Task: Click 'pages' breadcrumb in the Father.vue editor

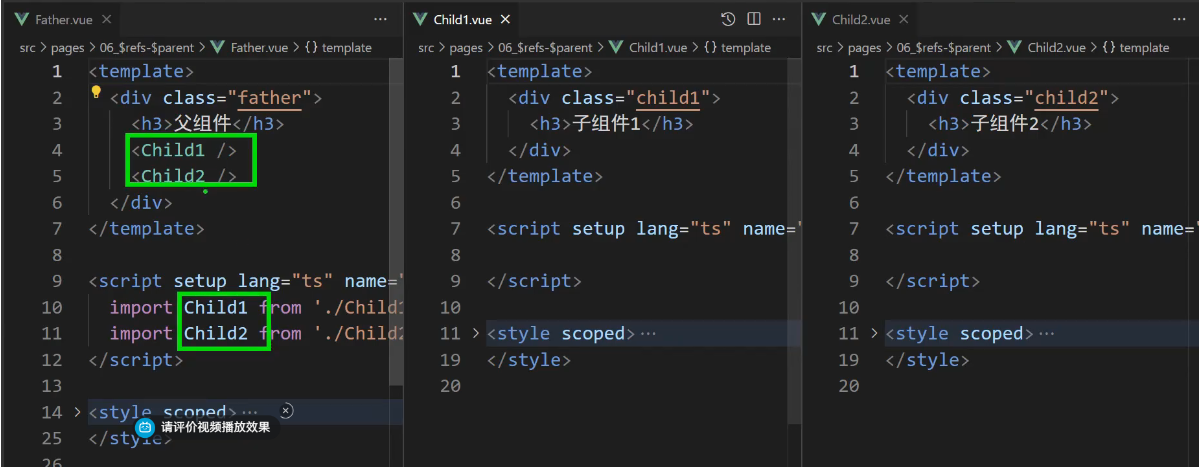Action: coord(67,47)
